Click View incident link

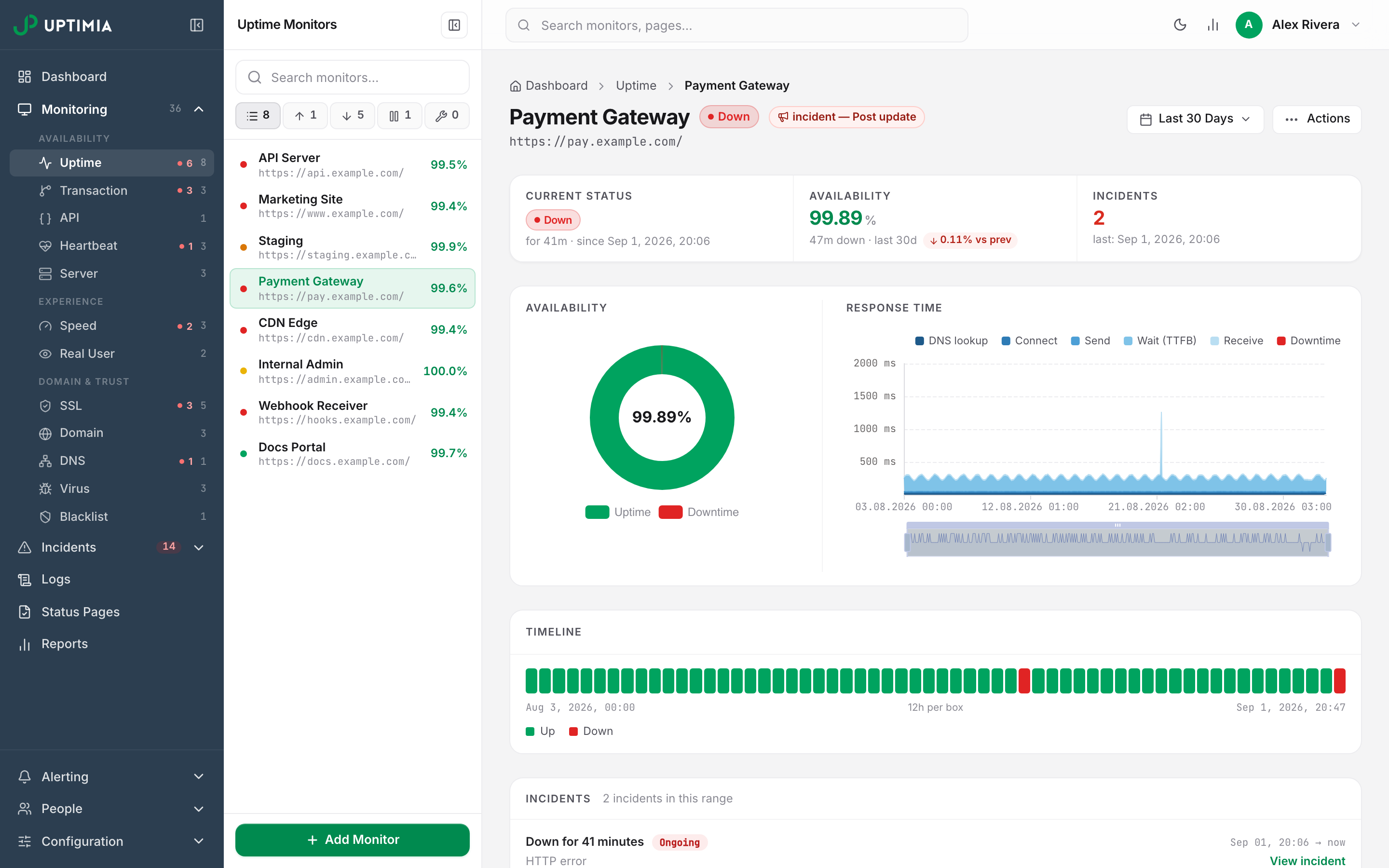click(1307, 861)
